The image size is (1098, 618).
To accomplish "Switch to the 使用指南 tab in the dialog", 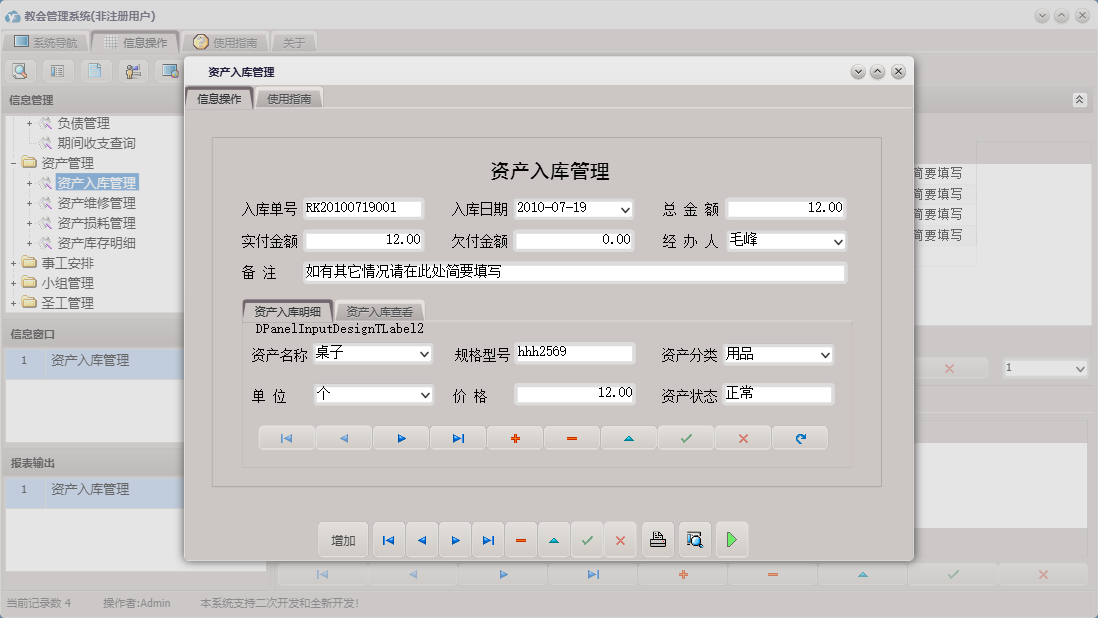I will click(x=290, y=98).
